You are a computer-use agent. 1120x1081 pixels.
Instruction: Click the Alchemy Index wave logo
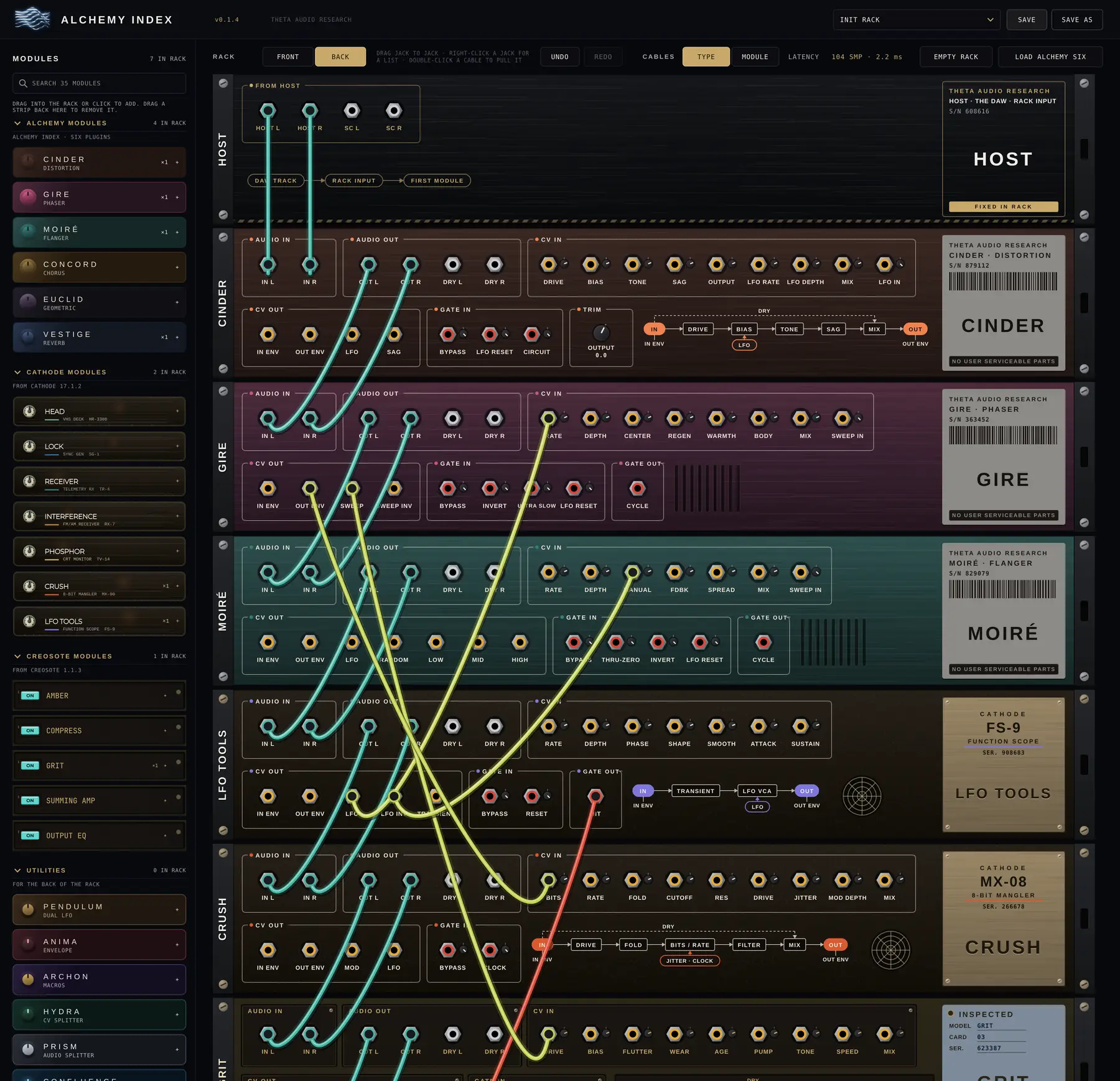point(32,19)
